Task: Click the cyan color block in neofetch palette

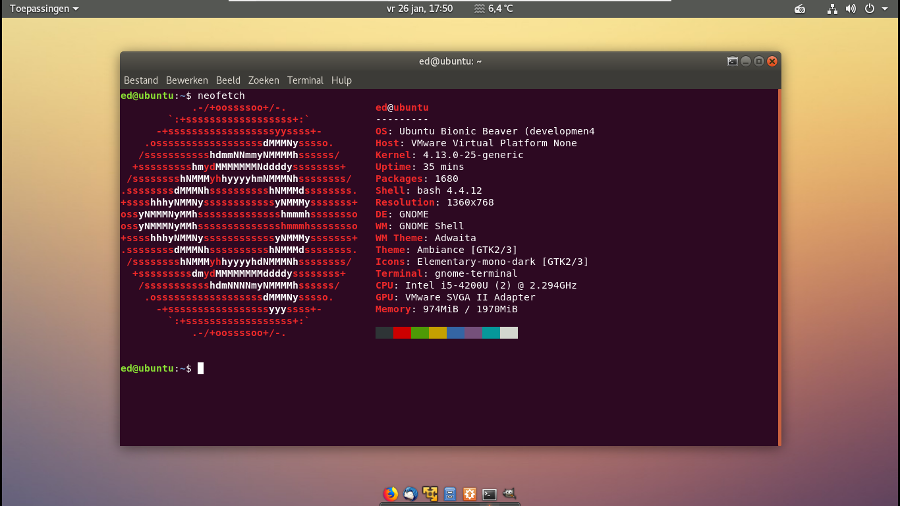Action: (x=491, y=333)
